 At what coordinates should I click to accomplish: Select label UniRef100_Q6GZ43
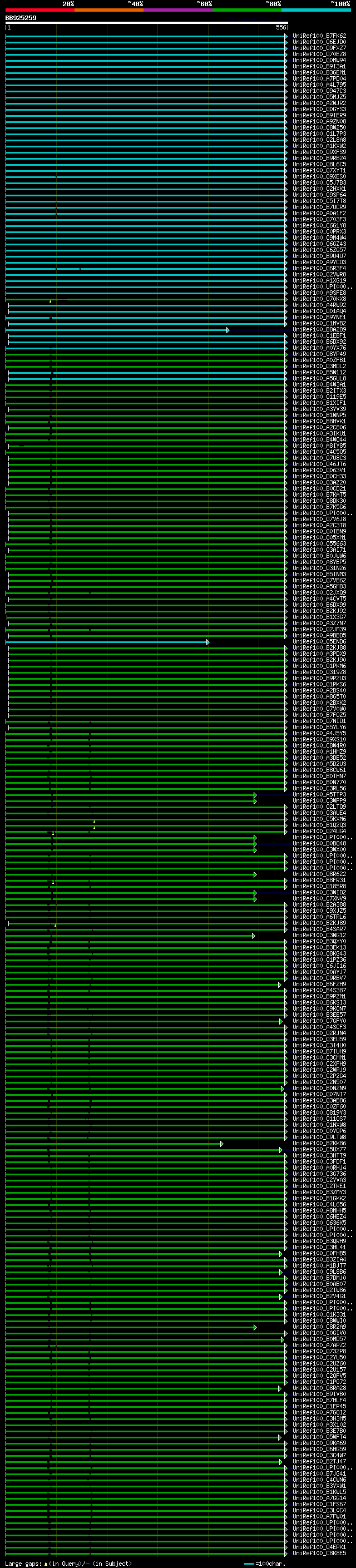(x=319, y=244)
